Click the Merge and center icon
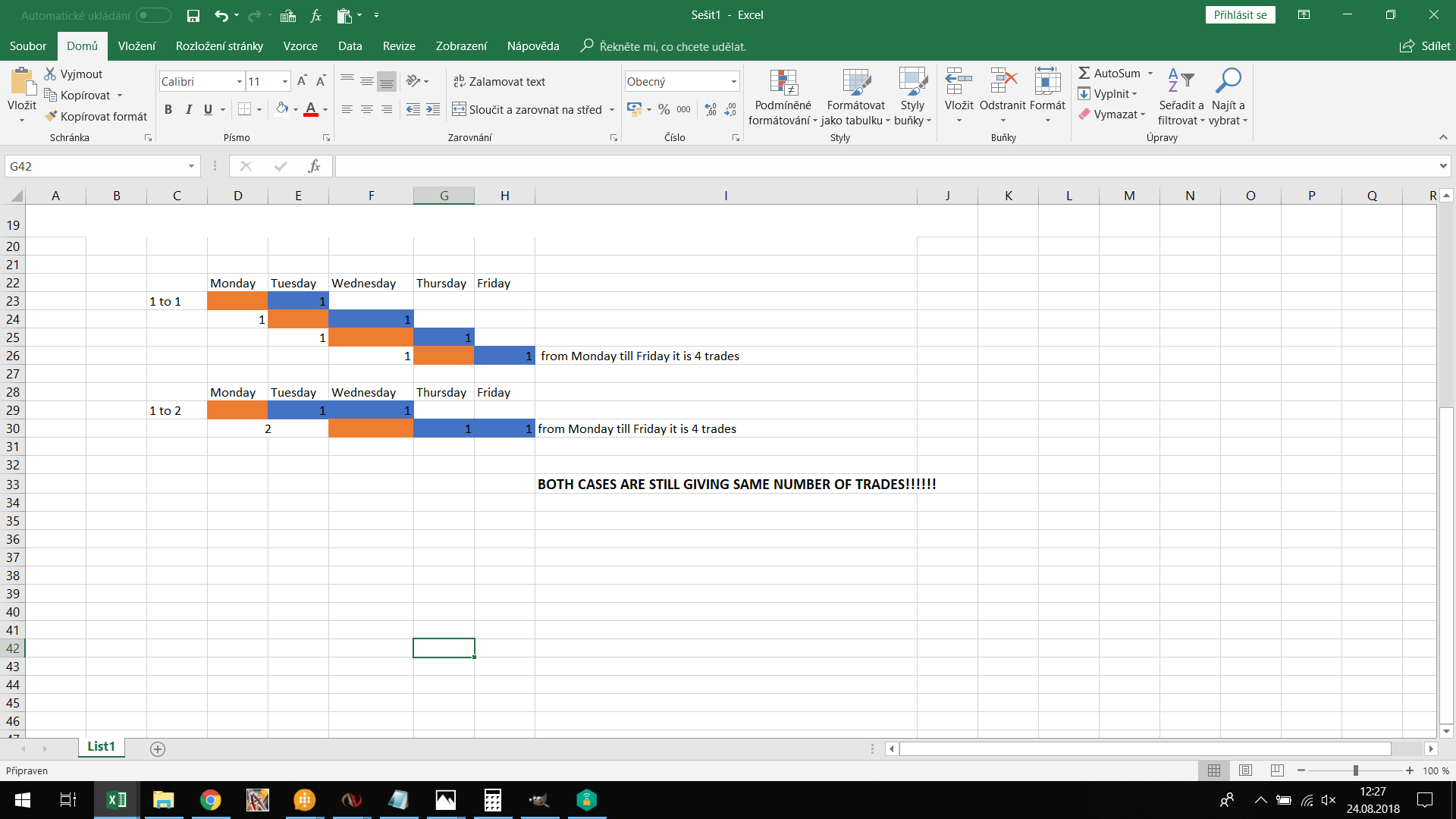This screenshot has height=819, width=1456. tap(460, 109)
